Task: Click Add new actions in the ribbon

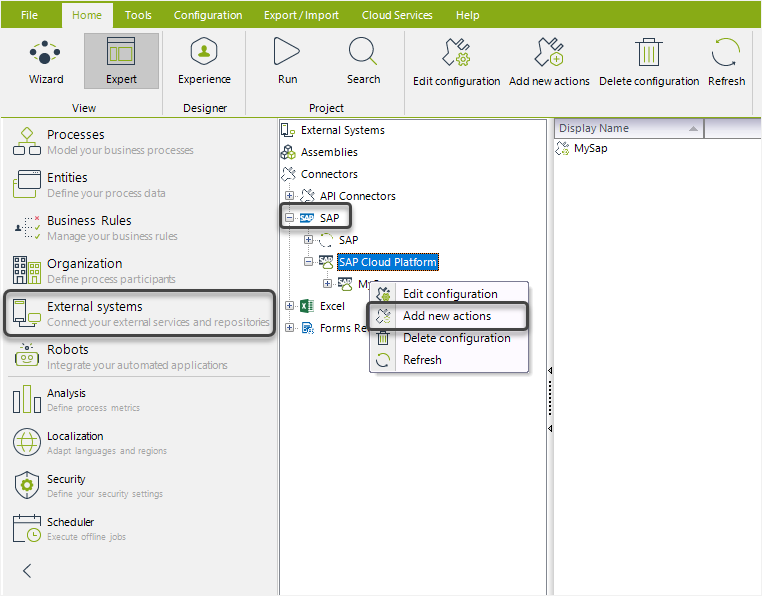Action: click(549, 62)
